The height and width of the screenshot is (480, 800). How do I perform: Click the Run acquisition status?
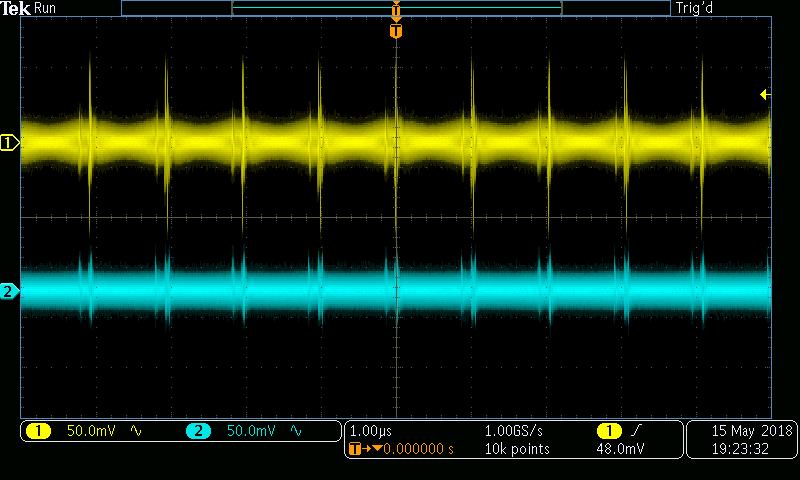(x=46, y=8)
